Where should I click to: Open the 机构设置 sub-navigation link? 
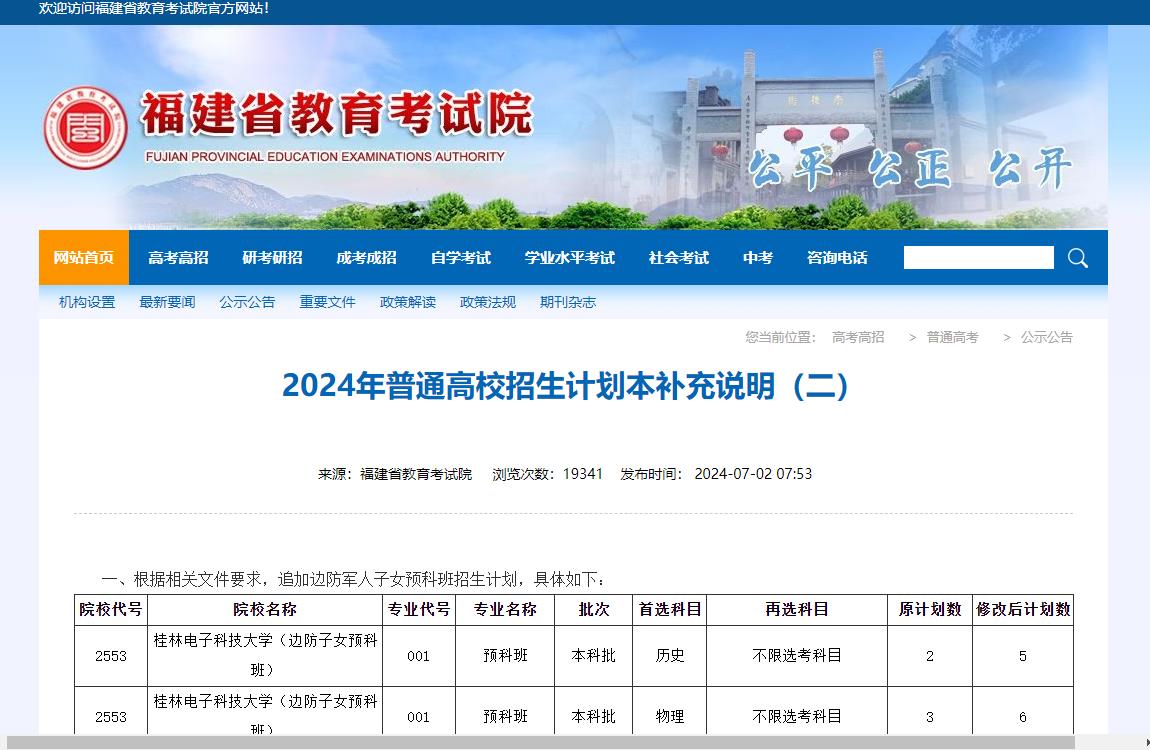coord(87,302)
